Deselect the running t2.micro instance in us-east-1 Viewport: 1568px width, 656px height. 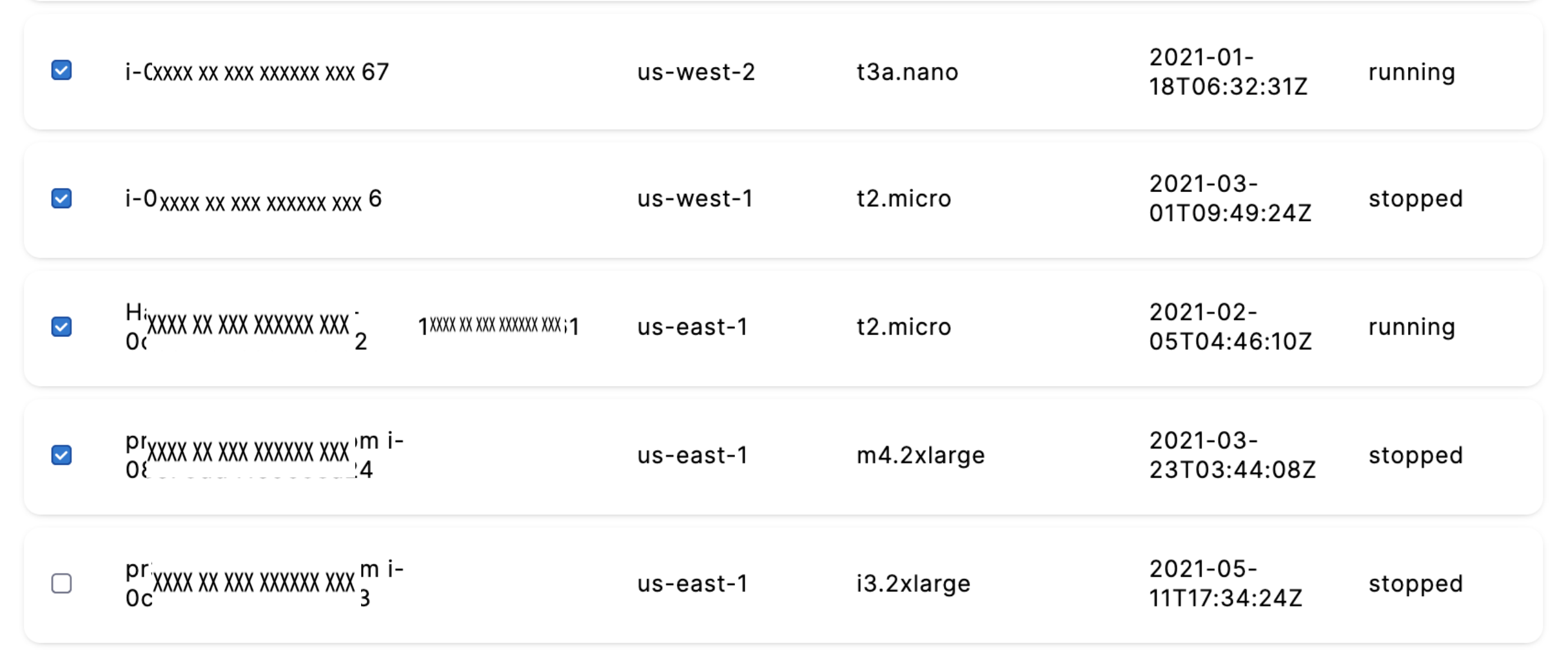click(x=61, y=327)
